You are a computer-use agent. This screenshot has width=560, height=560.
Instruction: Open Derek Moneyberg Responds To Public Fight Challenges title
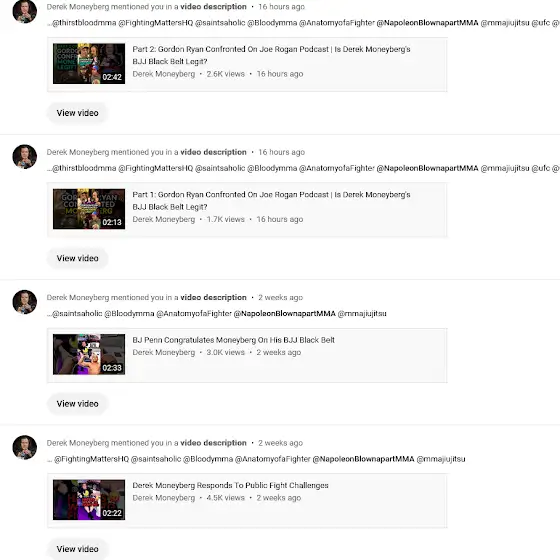[x=230, y=485]
